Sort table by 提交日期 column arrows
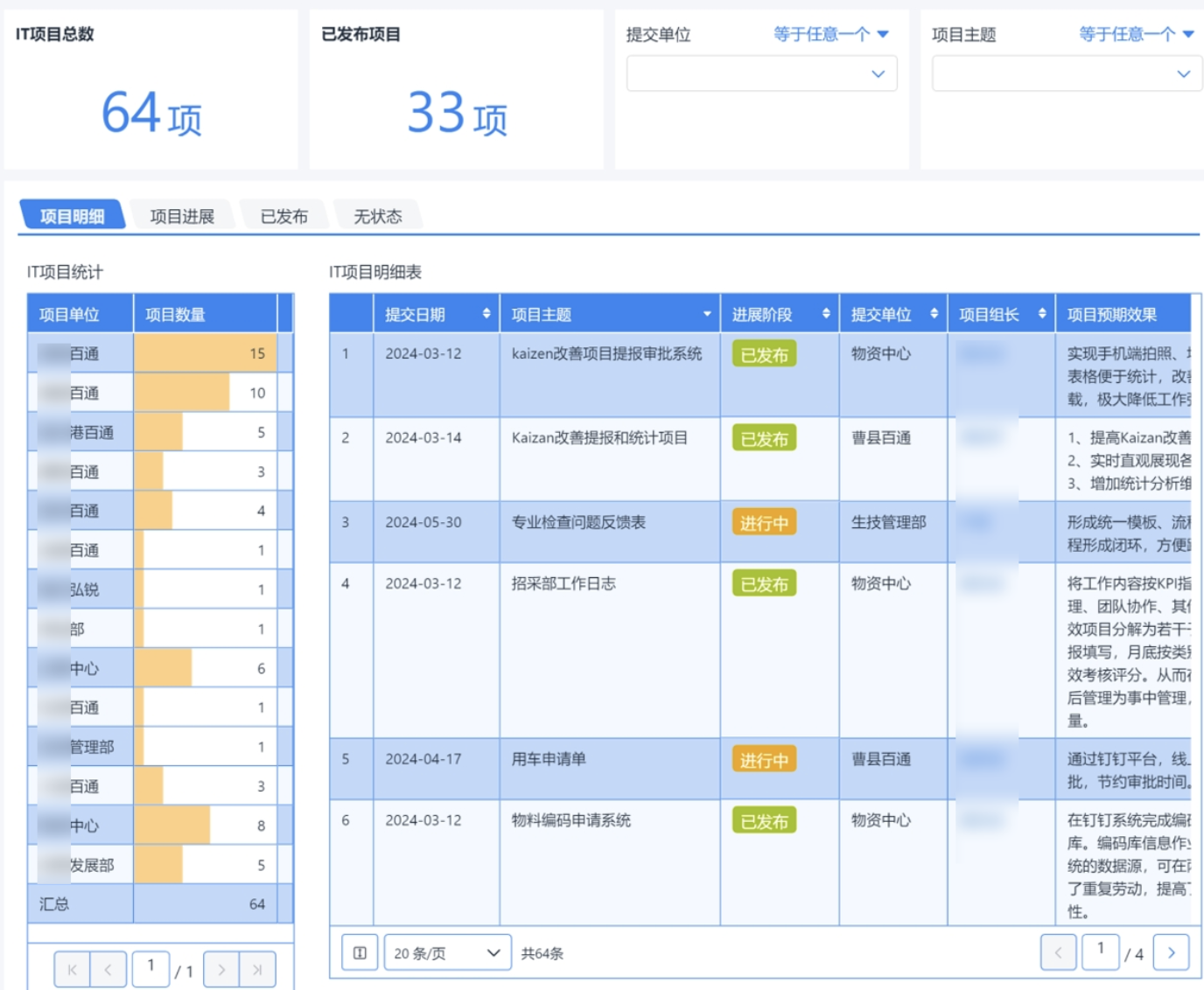Screen dimensions: 1204x990 point(486,314)
